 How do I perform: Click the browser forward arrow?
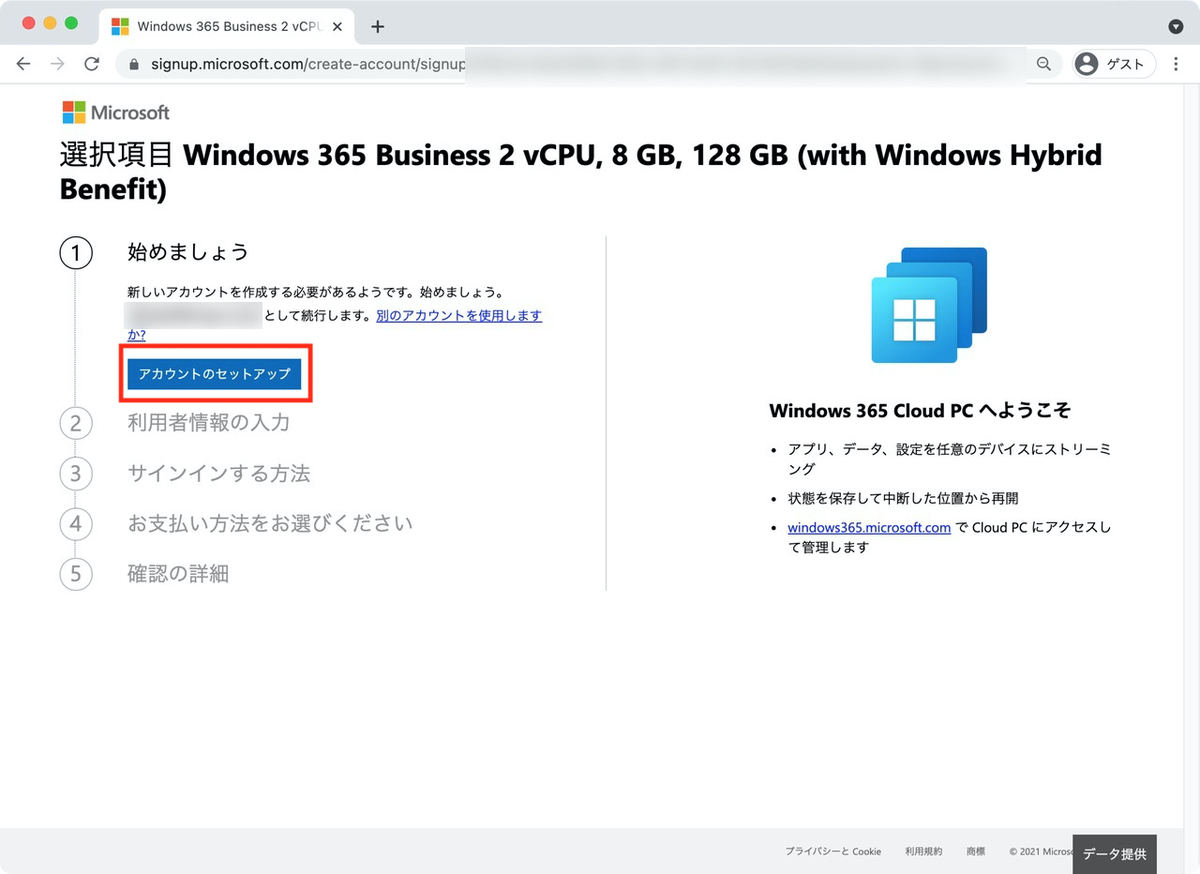click(x=58, y=64)
